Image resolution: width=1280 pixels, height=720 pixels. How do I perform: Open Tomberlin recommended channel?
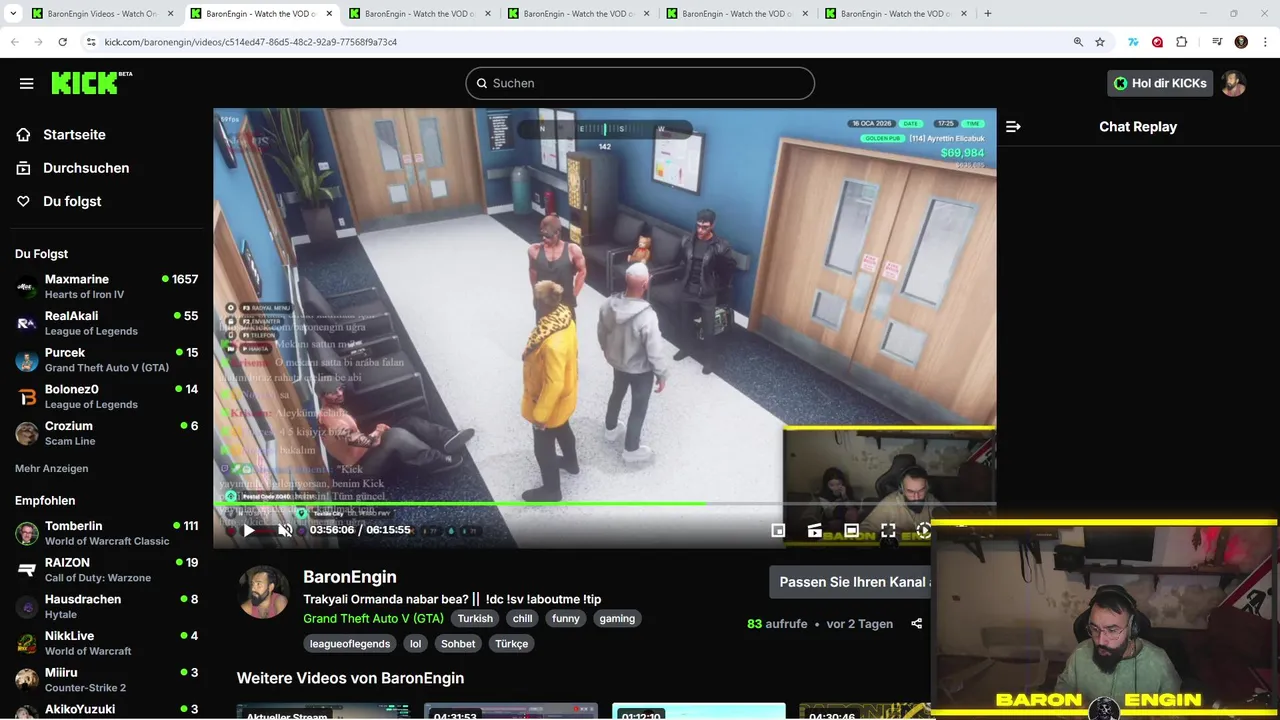point(106,533)
